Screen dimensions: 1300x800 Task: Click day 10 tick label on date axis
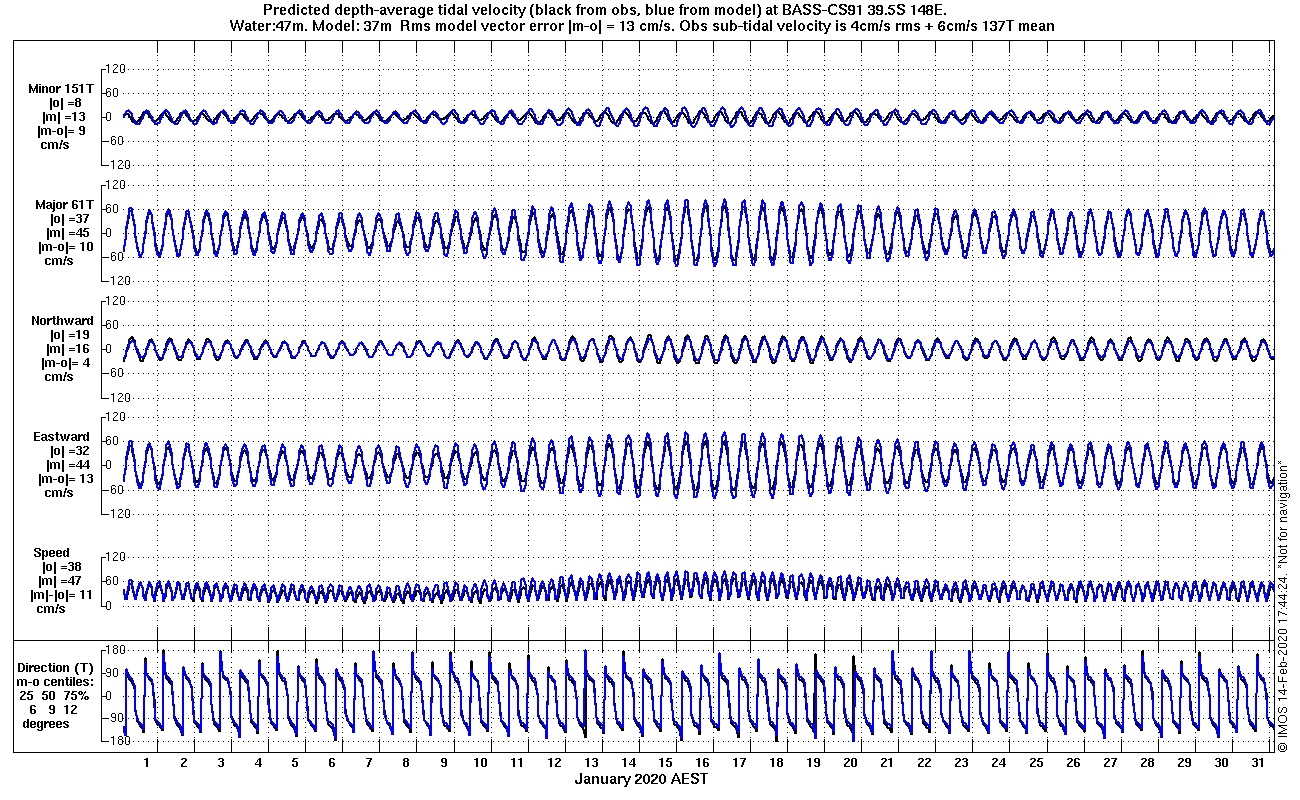click(481, 763)
